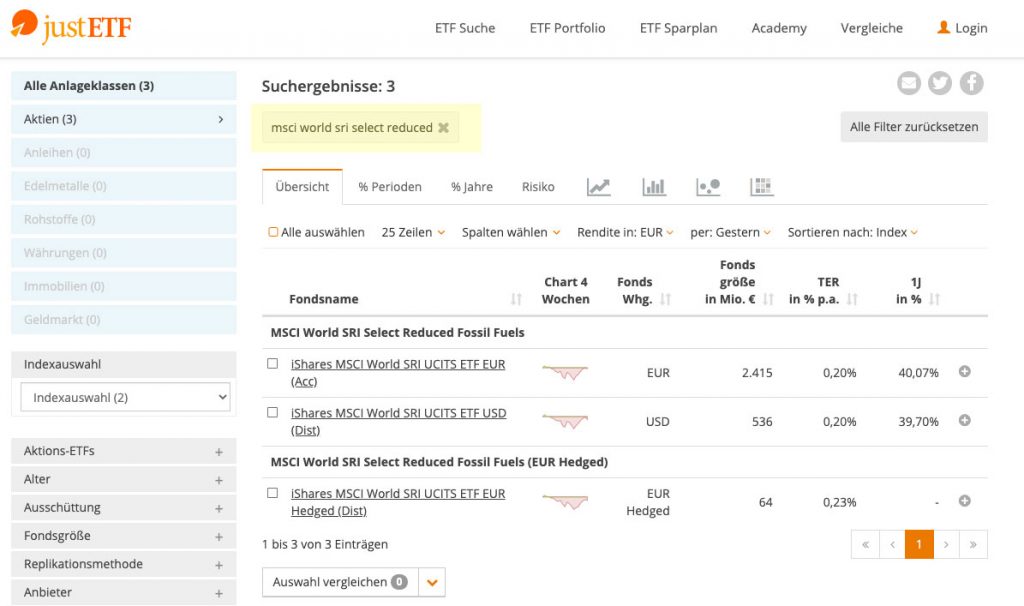Image resolution: width=1024 pixels, height=606 pixels.
Task: Open the heatmap grid view tab
Action: pos(761,187)
